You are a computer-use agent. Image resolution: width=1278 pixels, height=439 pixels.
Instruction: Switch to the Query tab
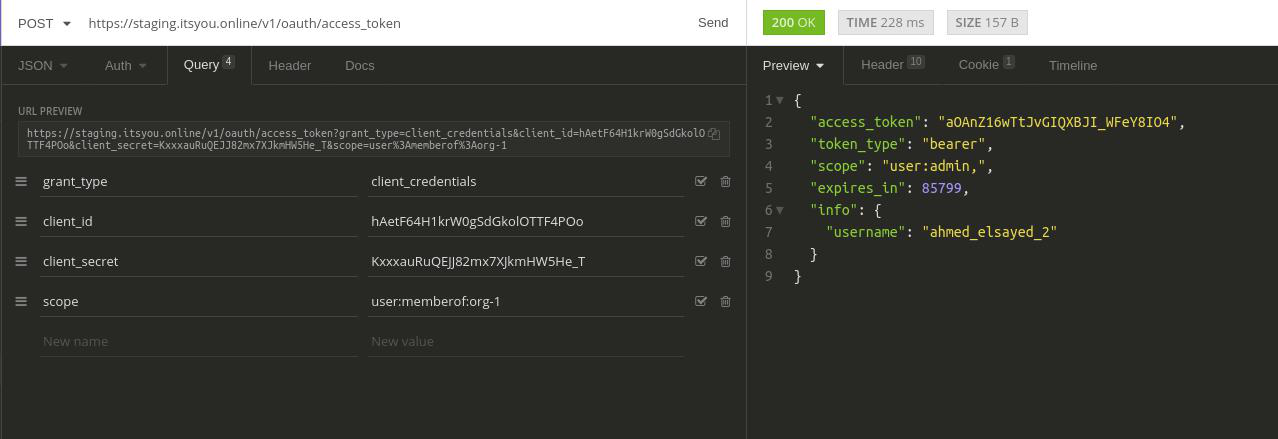point(208,64)
